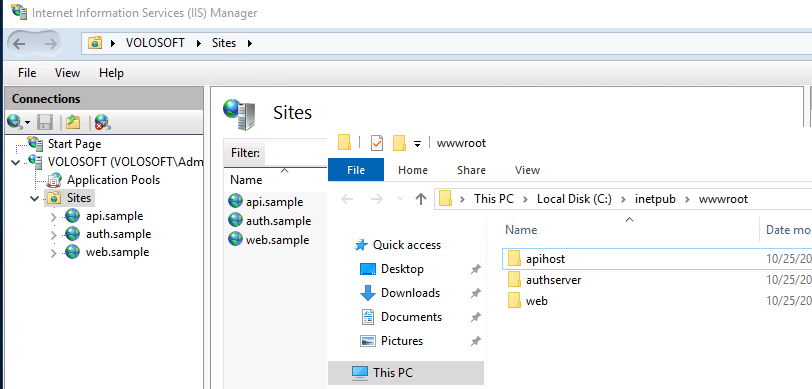
Task: Switch to the Explorer View tab
Action: tap(527, 170)
